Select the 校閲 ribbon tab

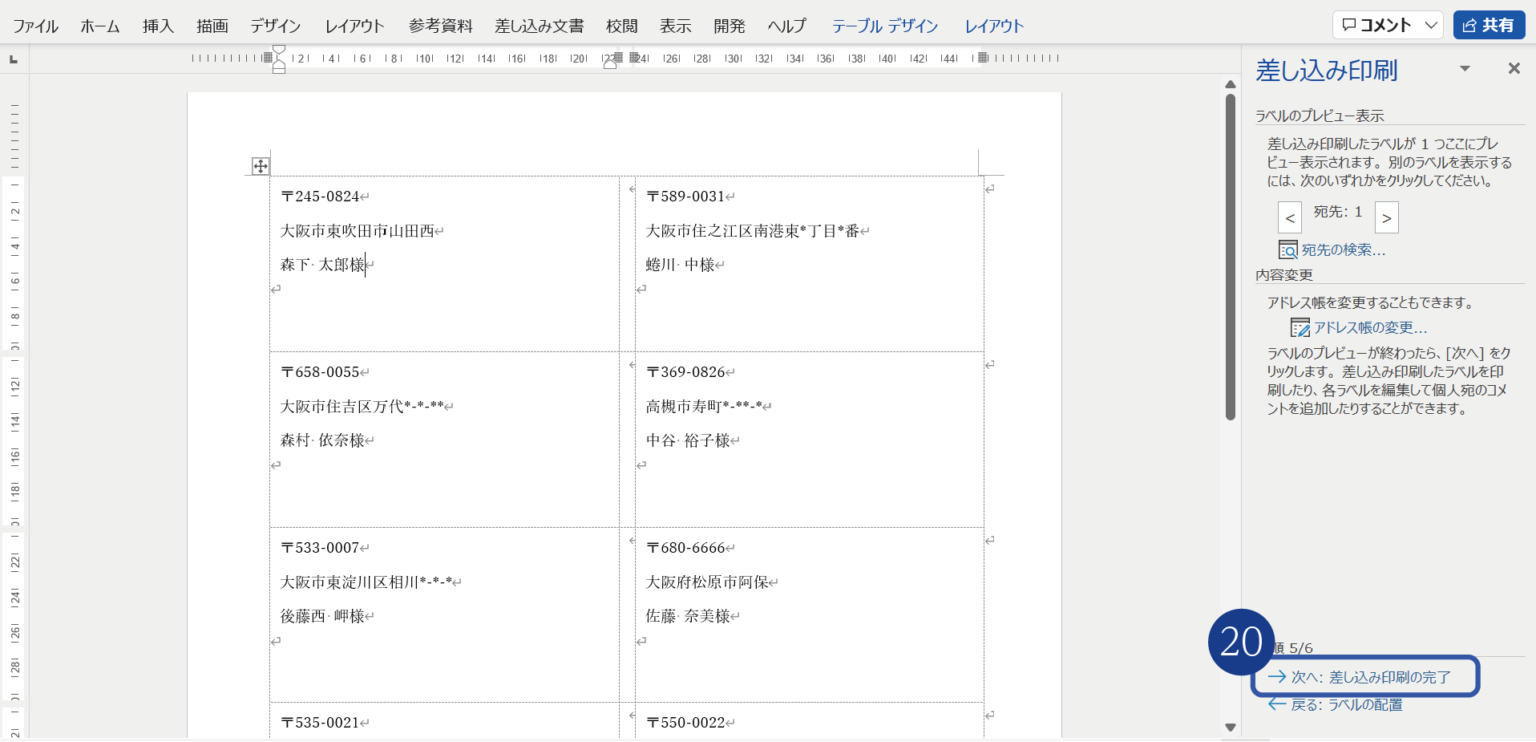(621, 26)
